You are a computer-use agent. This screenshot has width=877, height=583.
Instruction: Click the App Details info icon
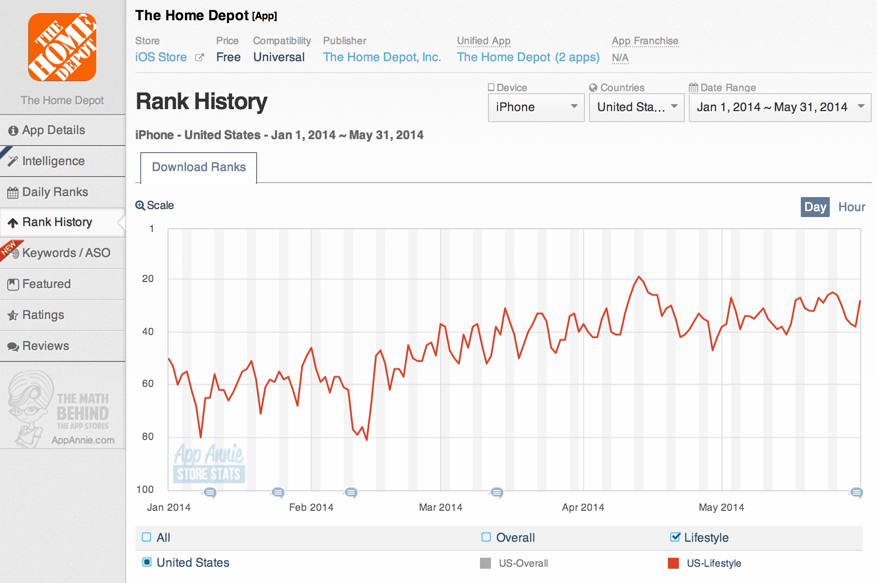(x=13, y=131)
